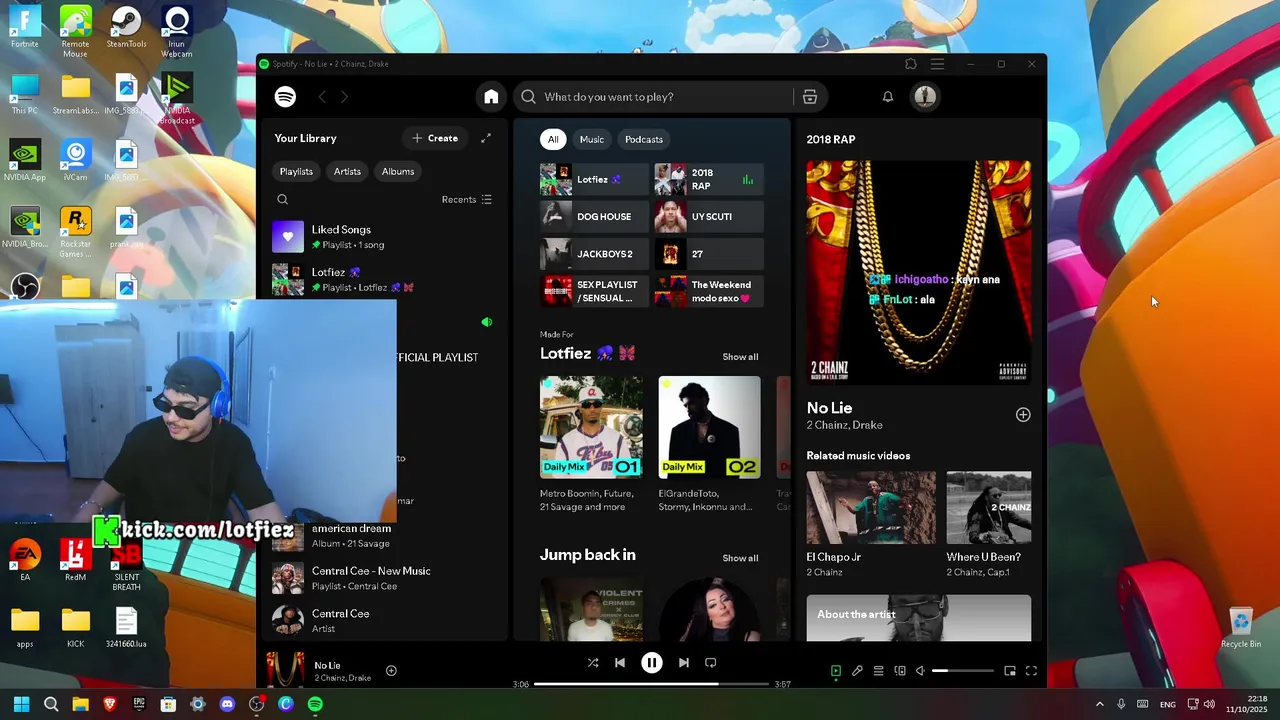Open Brave browser from the taskbar

pyautogui.click(x=110, y=705)
